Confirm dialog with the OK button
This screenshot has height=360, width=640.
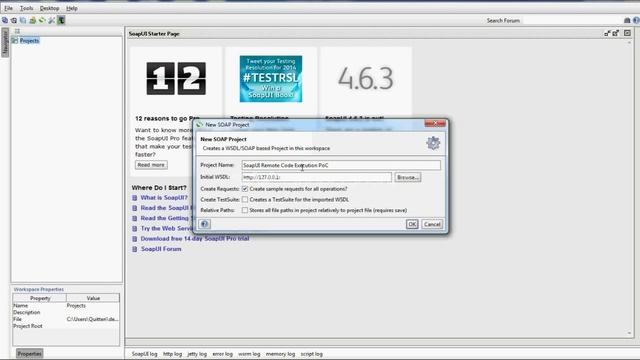pos(412,224)
